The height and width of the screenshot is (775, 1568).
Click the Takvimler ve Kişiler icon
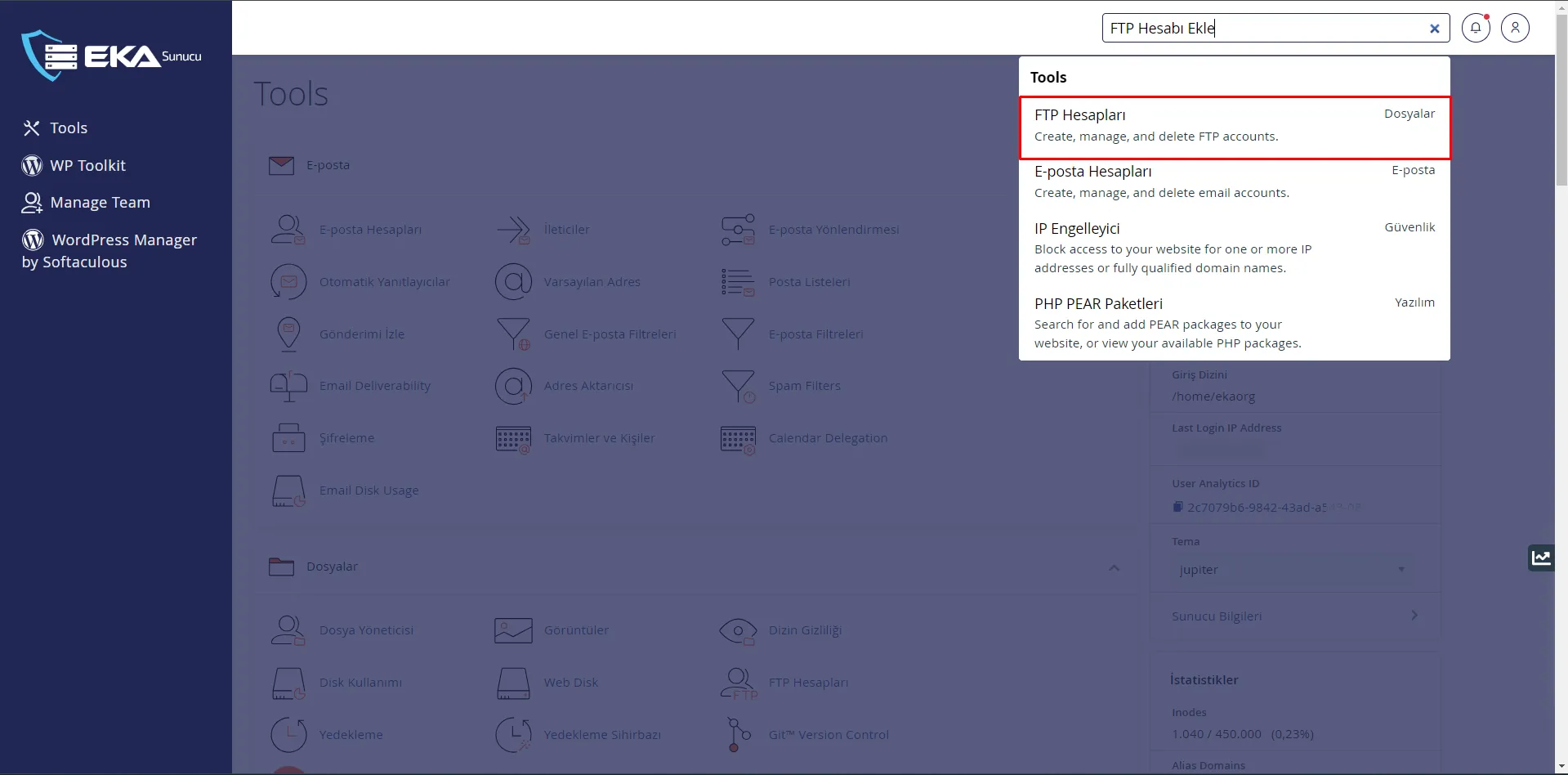click(513, 439)
